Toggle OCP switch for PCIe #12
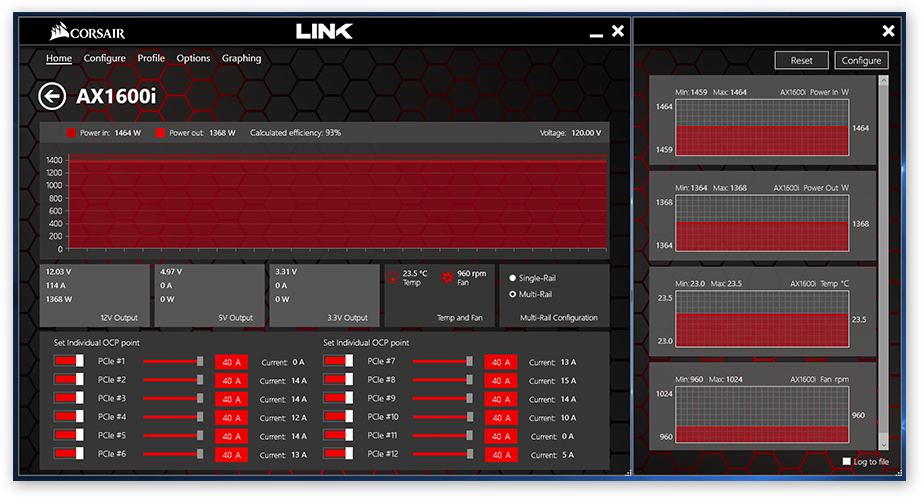 pyautogui.click(x=338, y=454)
